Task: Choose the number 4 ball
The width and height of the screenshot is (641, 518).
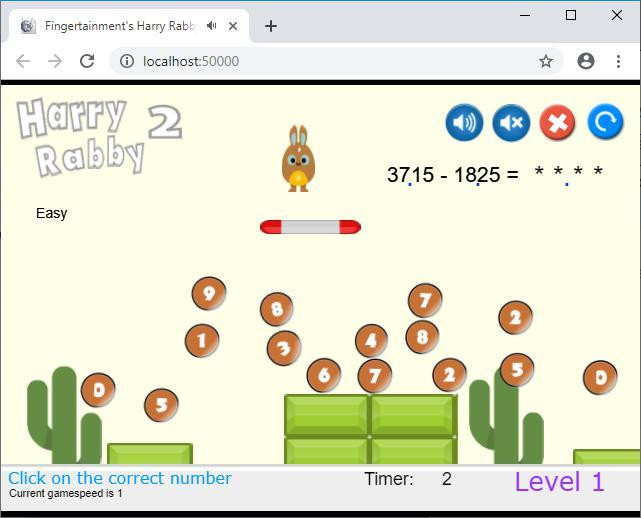Action: (x=371, y=341)
